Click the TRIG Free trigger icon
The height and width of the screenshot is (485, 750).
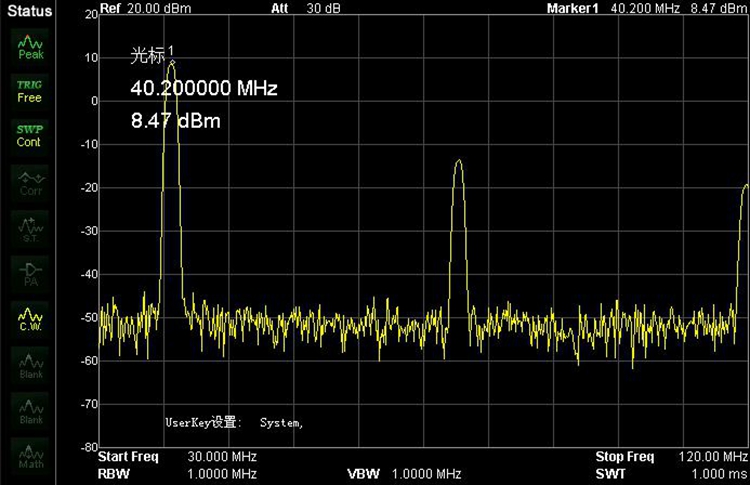[30, 91]
